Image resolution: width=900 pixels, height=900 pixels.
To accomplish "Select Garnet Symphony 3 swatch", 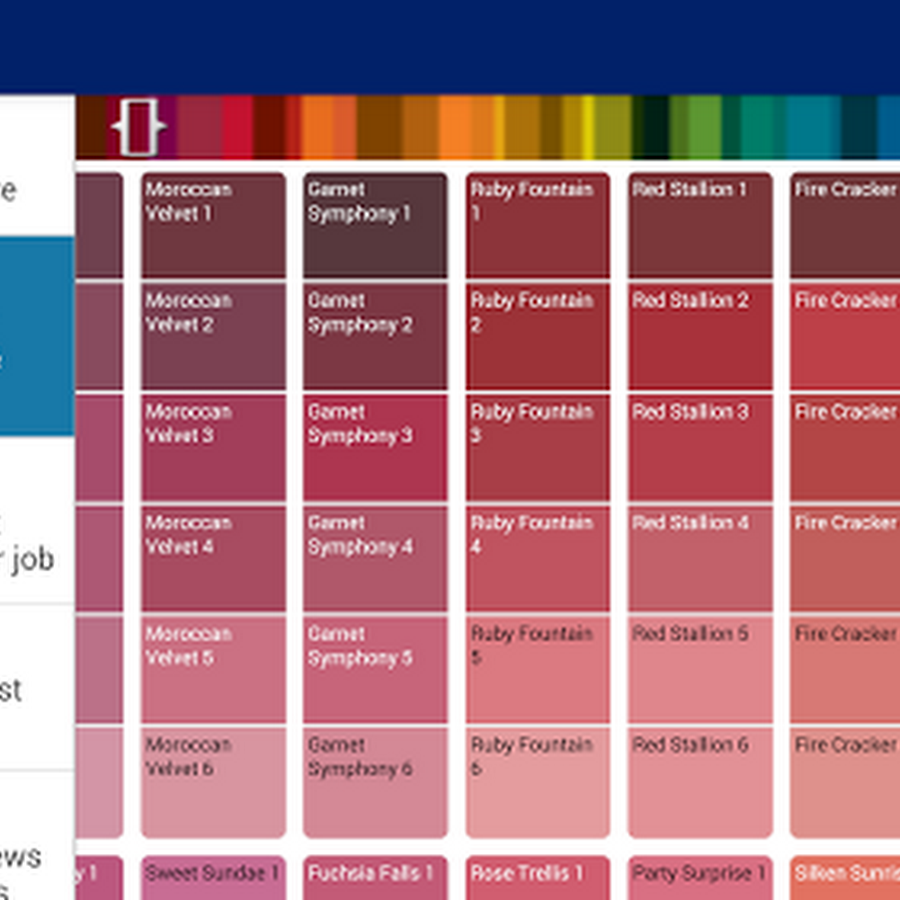I will [375, 447].
